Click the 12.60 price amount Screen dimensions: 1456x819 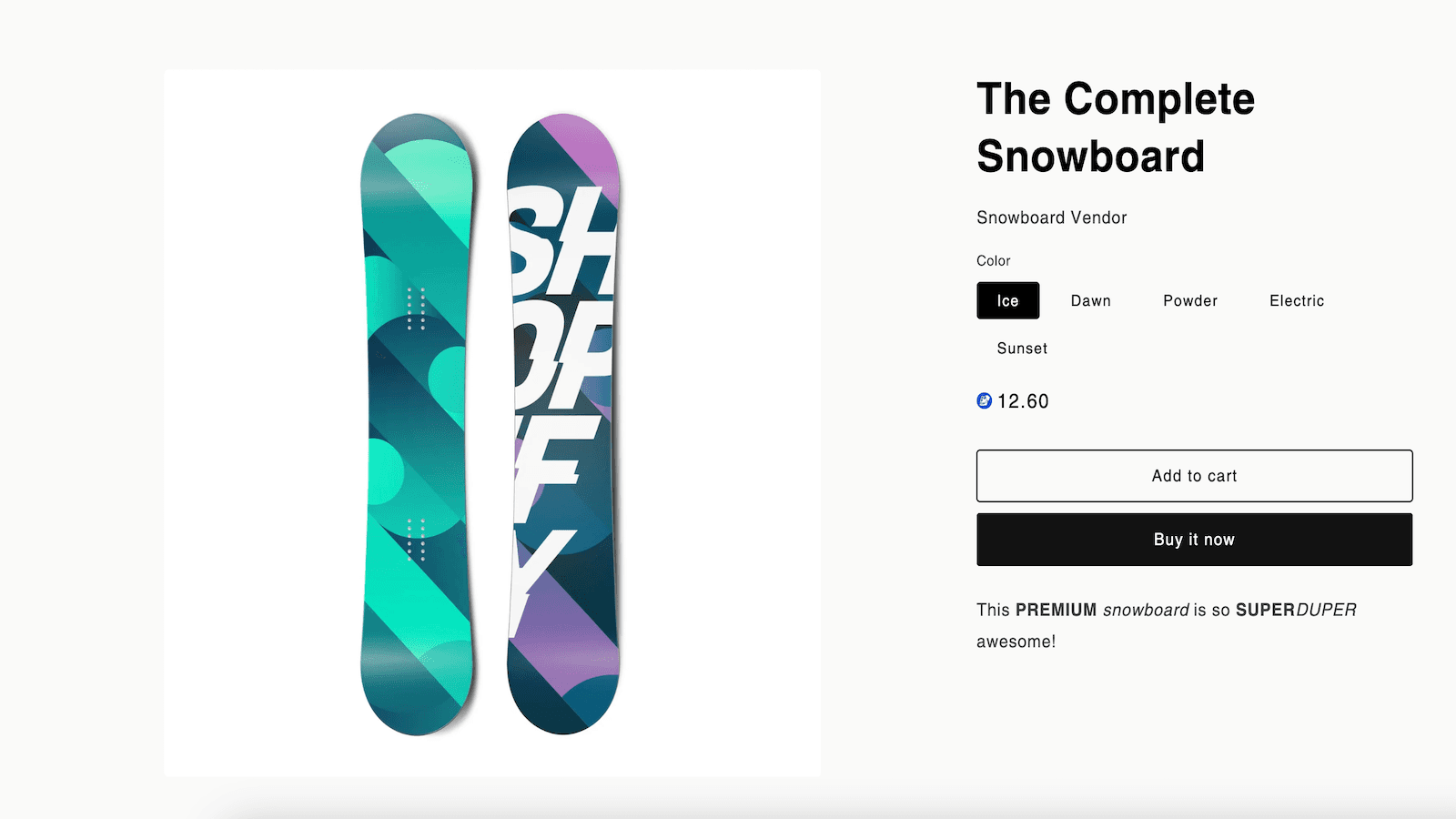point(1023,401)
